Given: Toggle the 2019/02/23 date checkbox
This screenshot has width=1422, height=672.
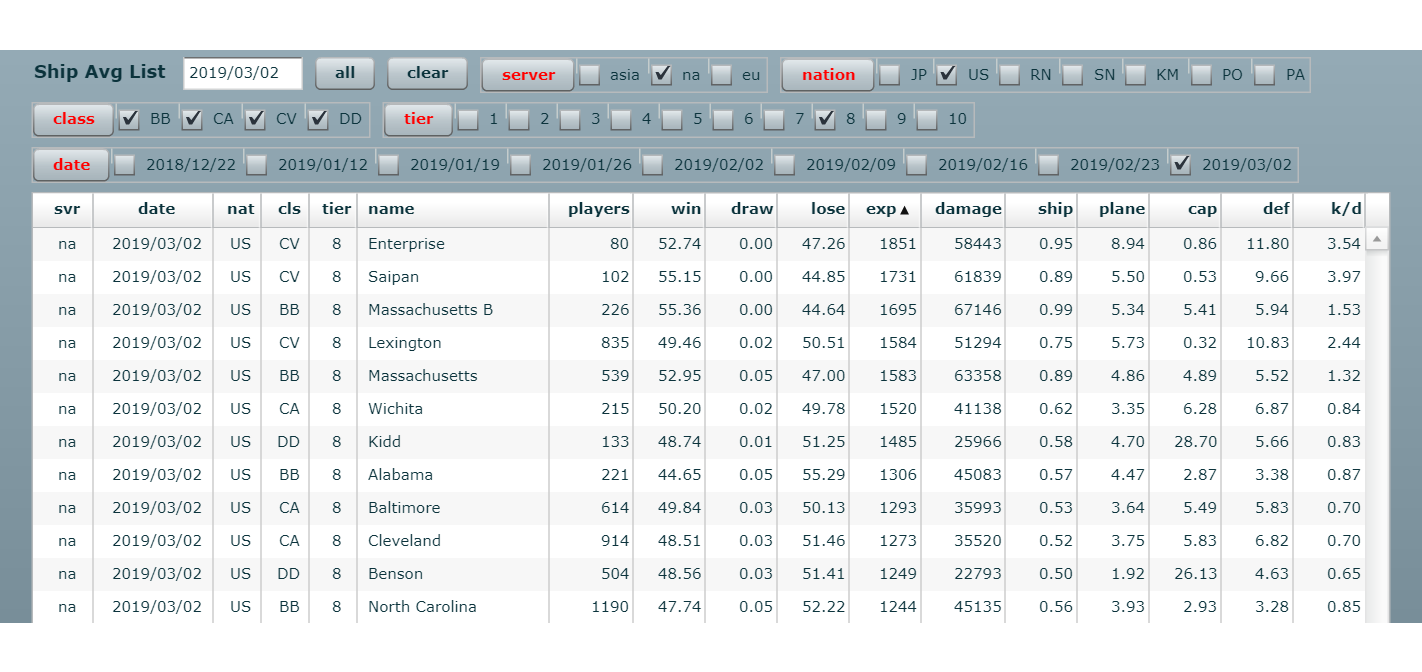Looking at the screenshot, I should click(x=1048, y=165).
